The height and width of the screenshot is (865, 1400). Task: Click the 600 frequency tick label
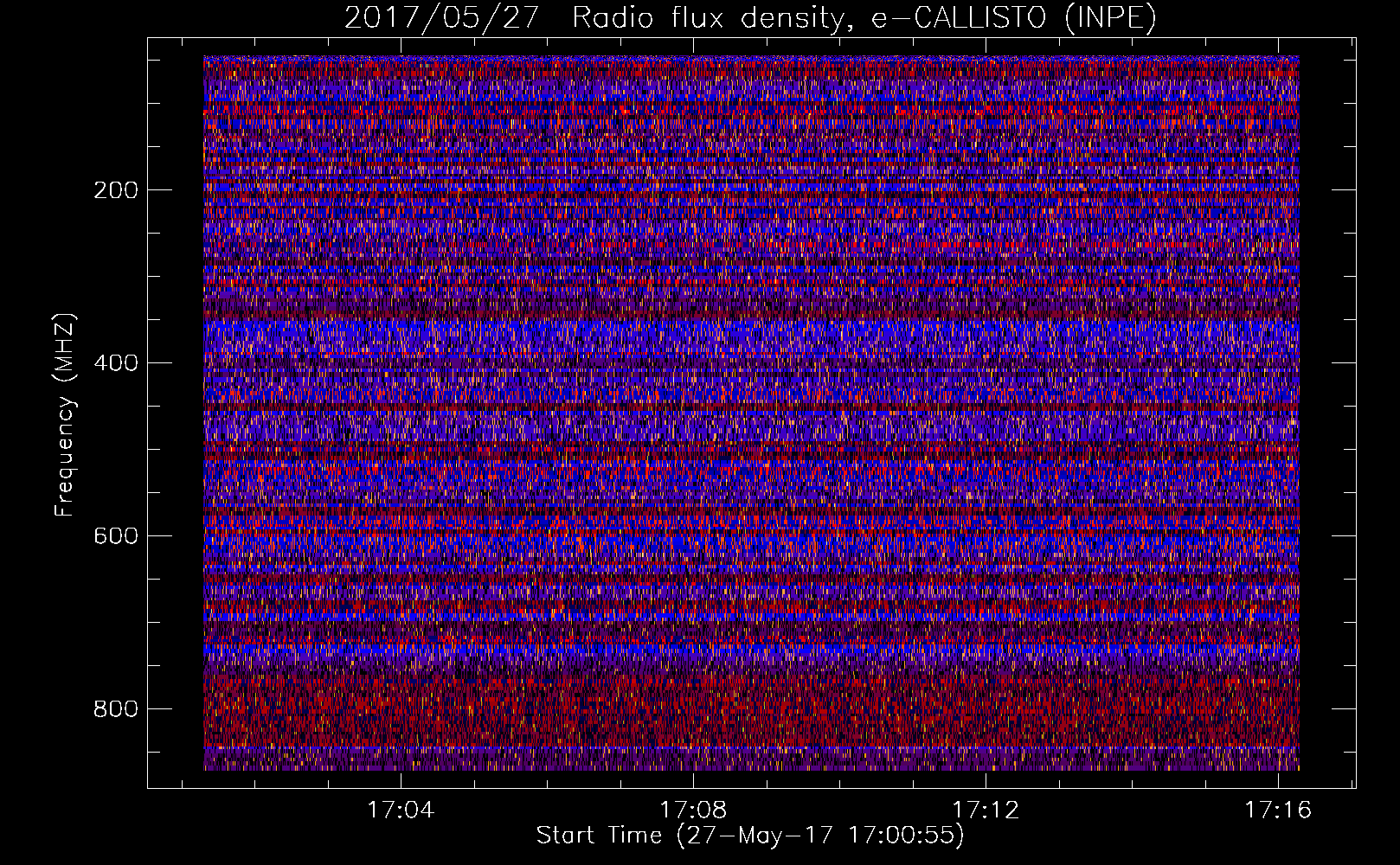coord(116,536)
